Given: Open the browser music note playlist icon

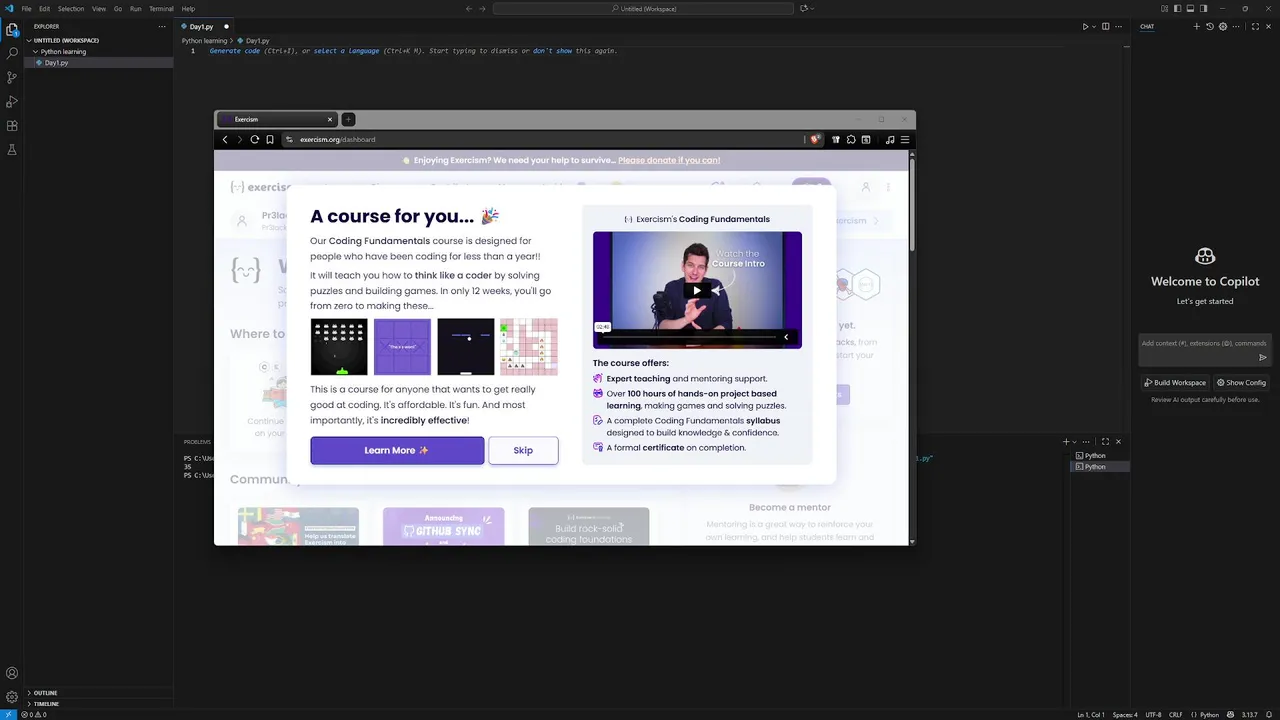Looking at the screenshot, I should point(890,139).
